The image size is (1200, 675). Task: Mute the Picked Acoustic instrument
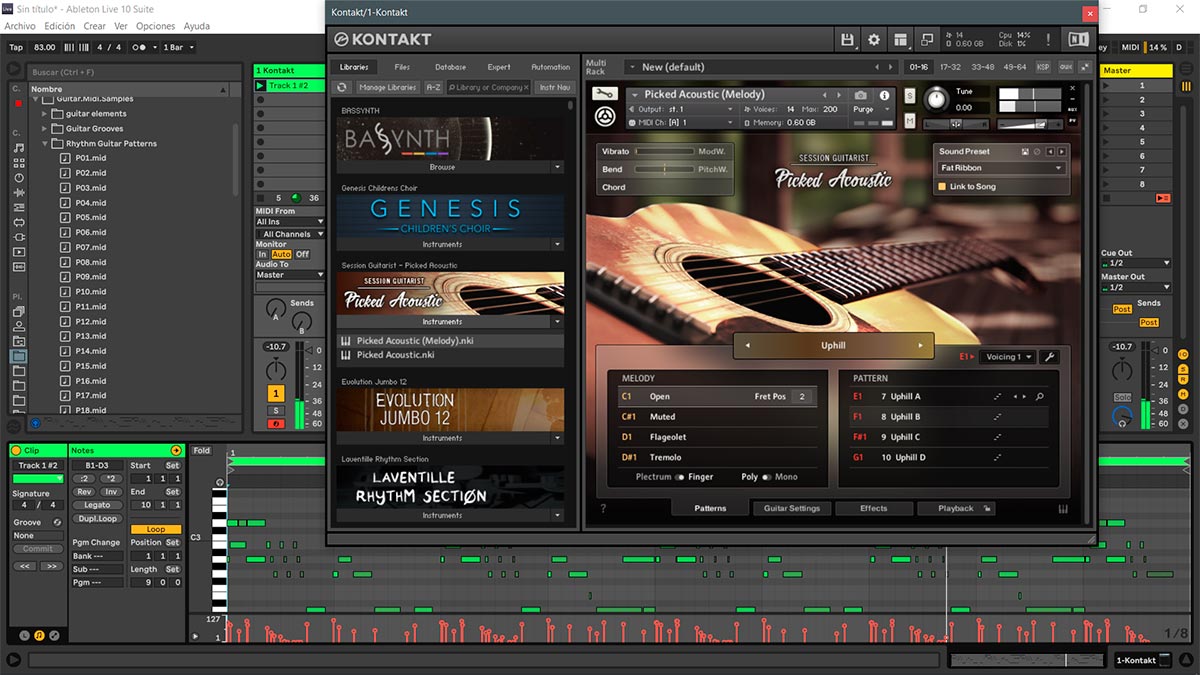click(x=910, y=121)
